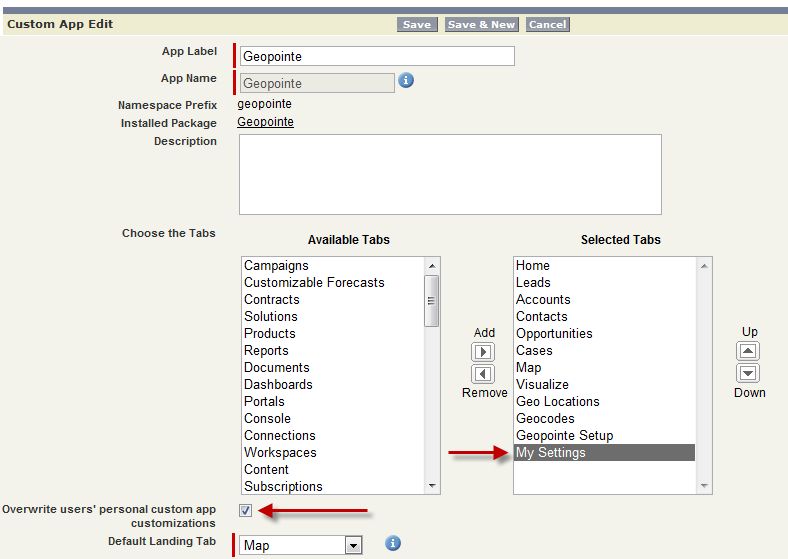Viewport: 788px width, 559px height.
Task: Select Console in Available Tabs
Action: point(334,419)
